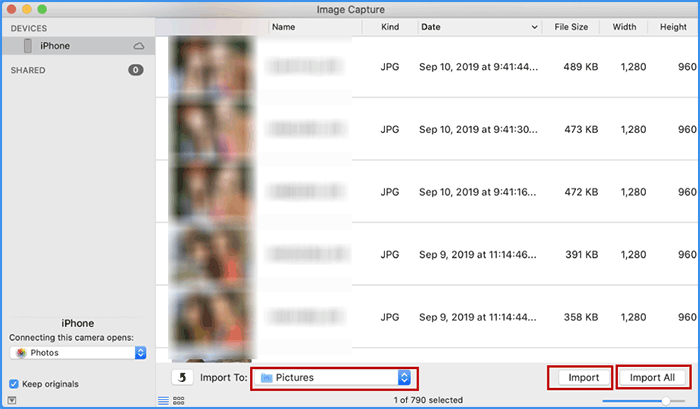The width and height of the screenshot is (700, 409).
Task: Open the Import To Pictures dropdown
Action: [x=334, y=378]
